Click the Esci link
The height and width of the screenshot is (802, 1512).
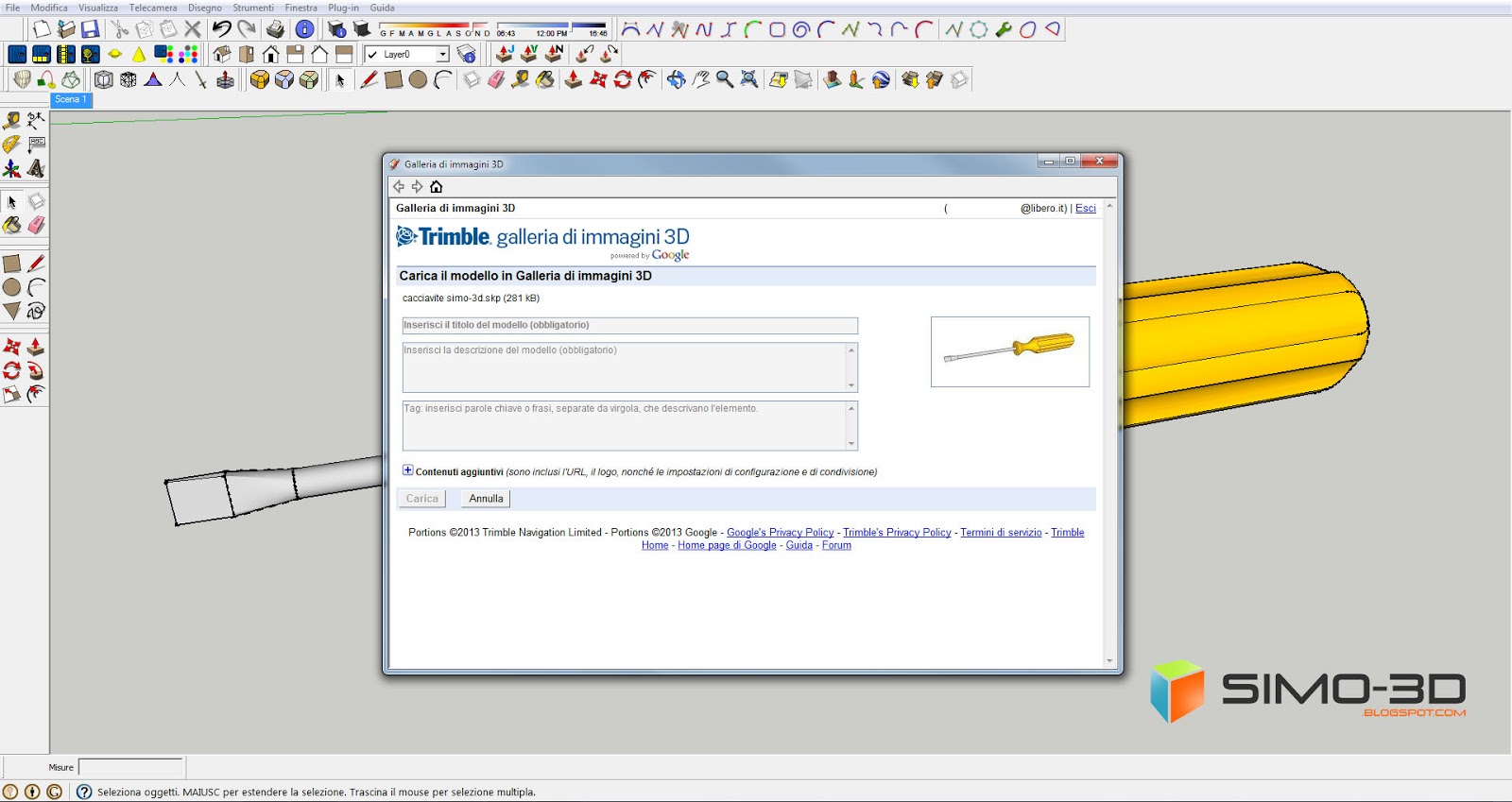click(x=1086, y=209)
